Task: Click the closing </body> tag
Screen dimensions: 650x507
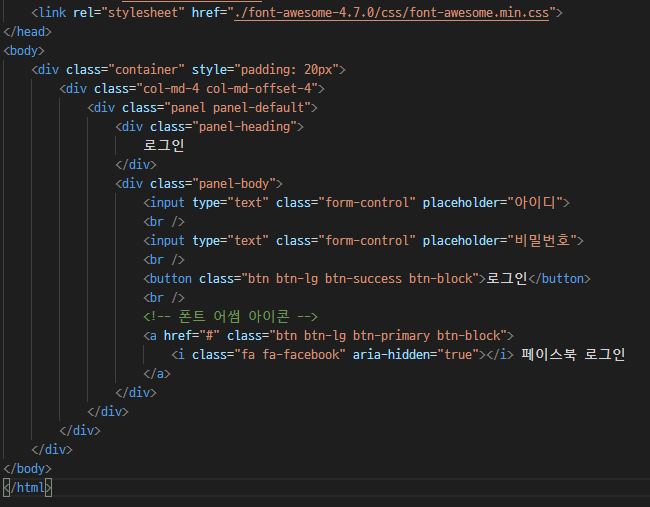Action: [x=27, y=468]
